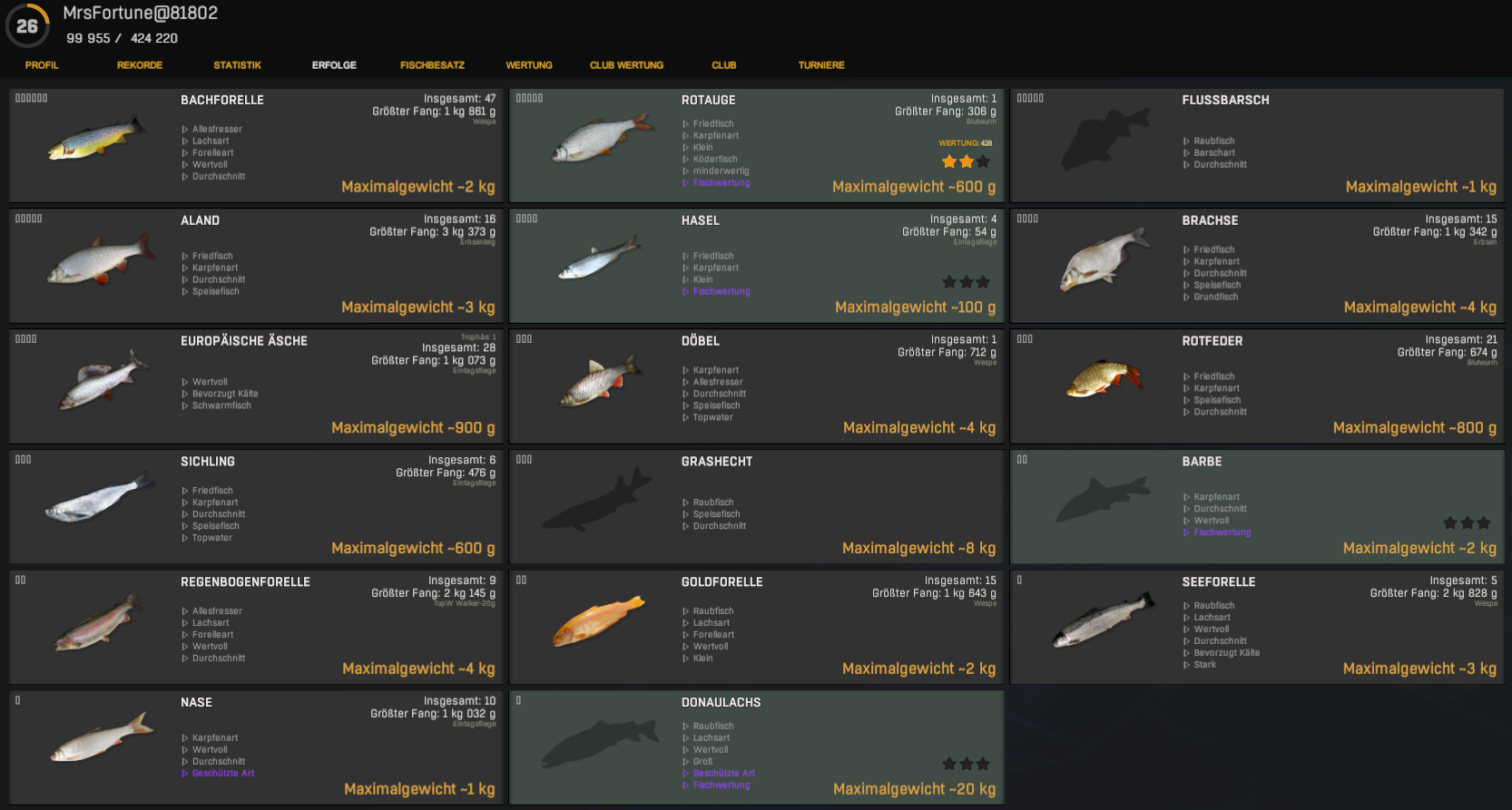
Task: Go to the Club Wertung tab
Action: (626, 65)
